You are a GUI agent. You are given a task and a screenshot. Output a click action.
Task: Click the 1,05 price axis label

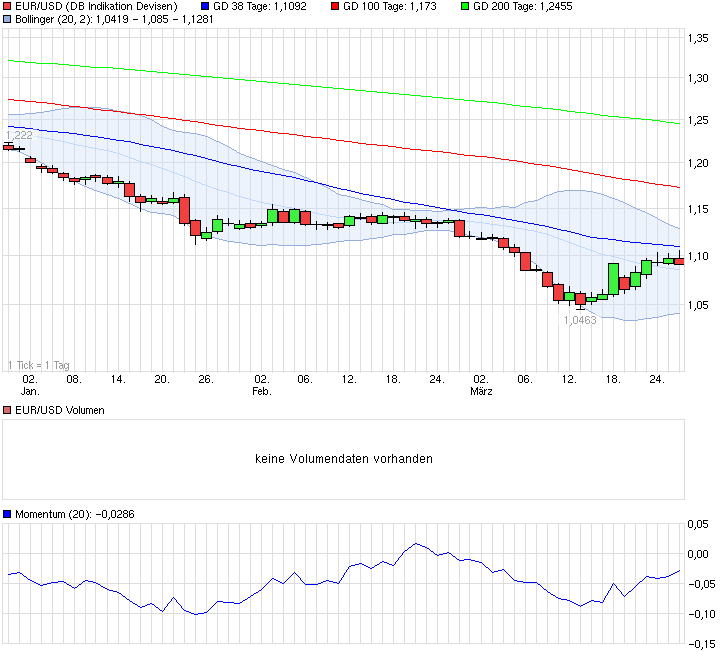[x=698, y=305]
